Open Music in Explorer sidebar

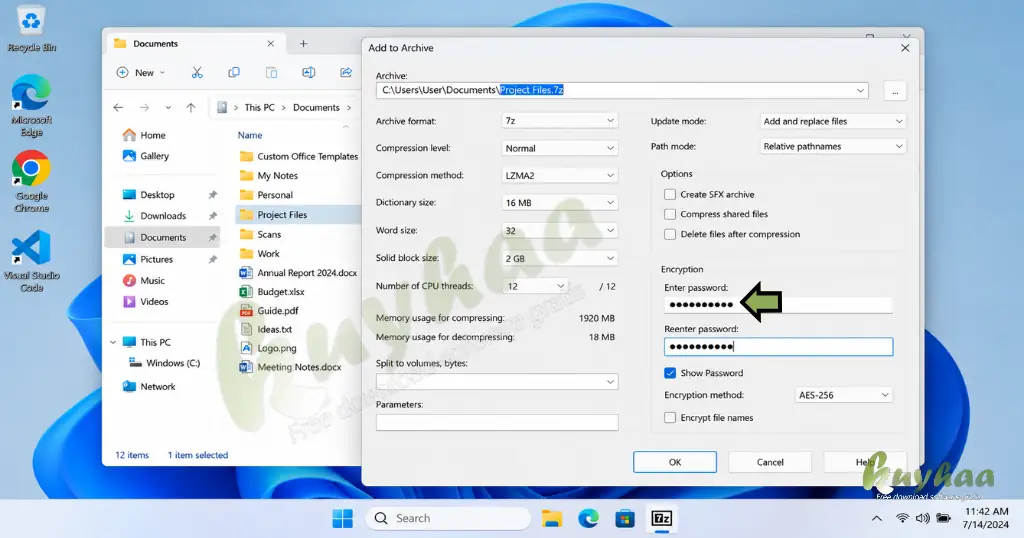pos(144,280)
